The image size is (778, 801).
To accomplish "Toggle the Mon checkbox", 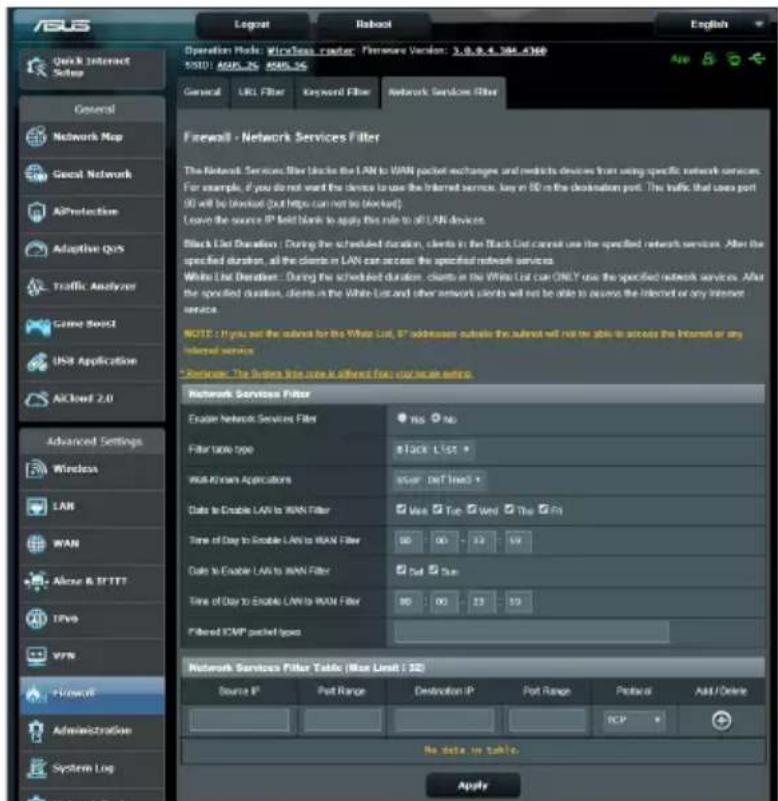I will [402, 509].
